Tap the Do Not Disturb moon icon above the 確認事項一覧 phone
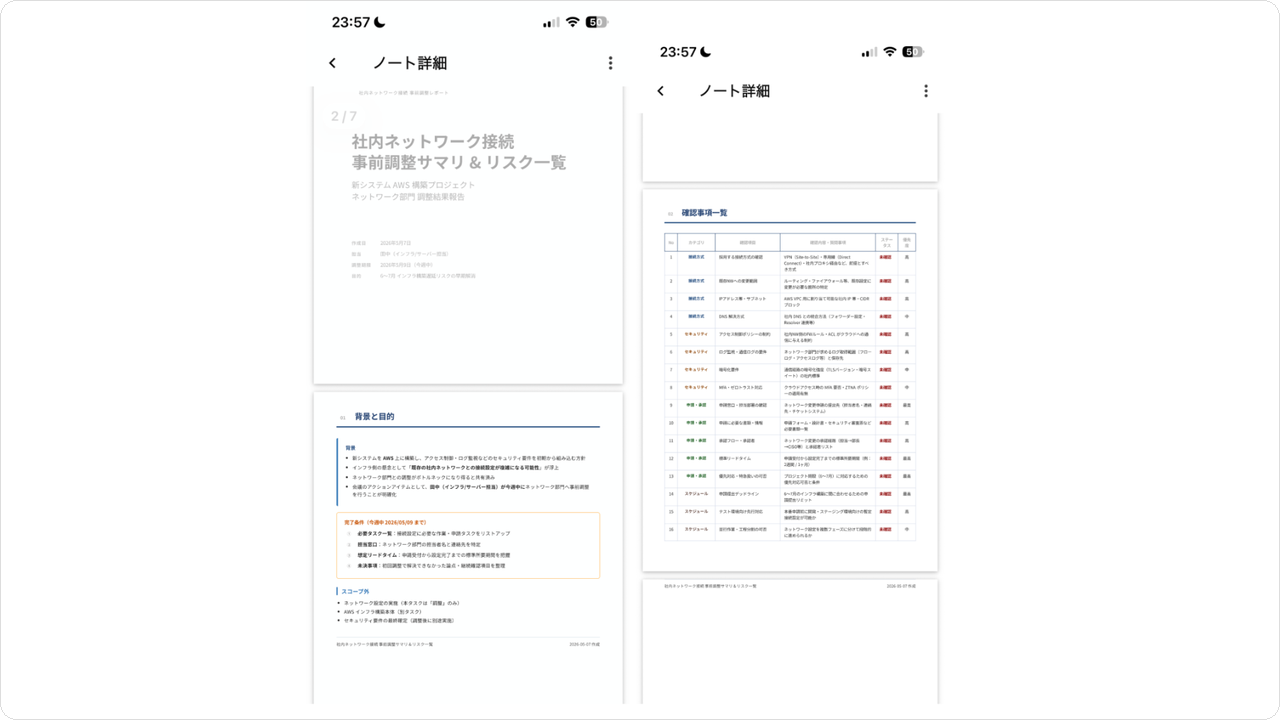Screen dimensions: 1280x720 706,52
